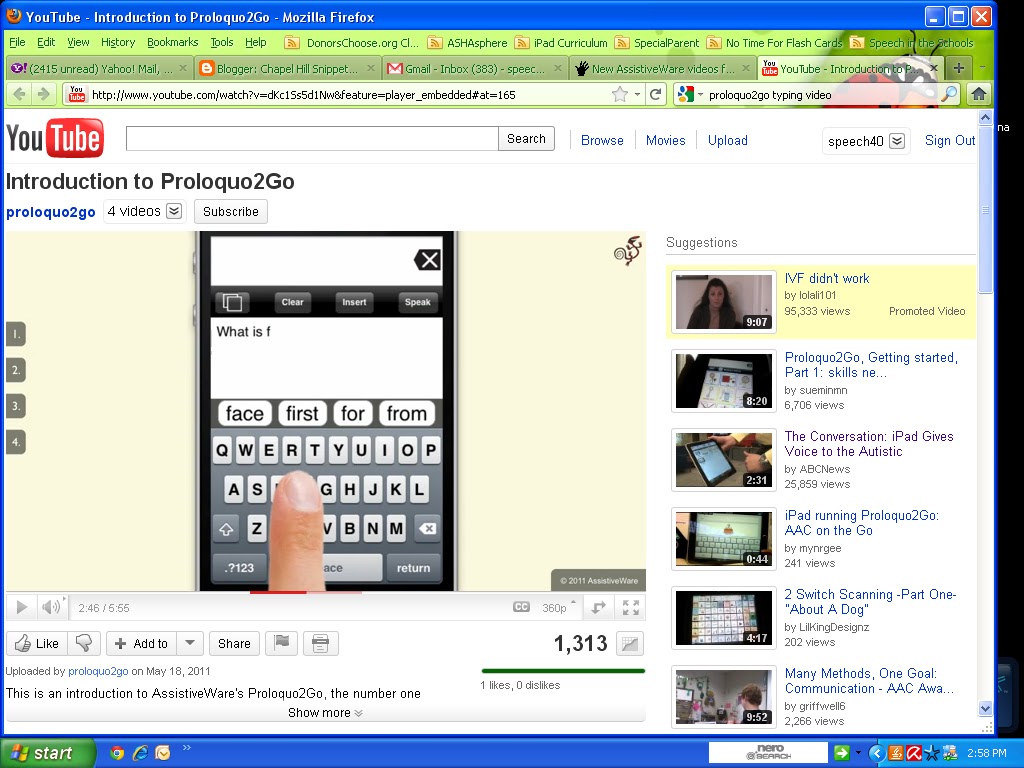Image resolution: width=1024 pixels, height=768 pixels.
Task: Click the dislike thumbs-down button
Action: tap(84, 643)
